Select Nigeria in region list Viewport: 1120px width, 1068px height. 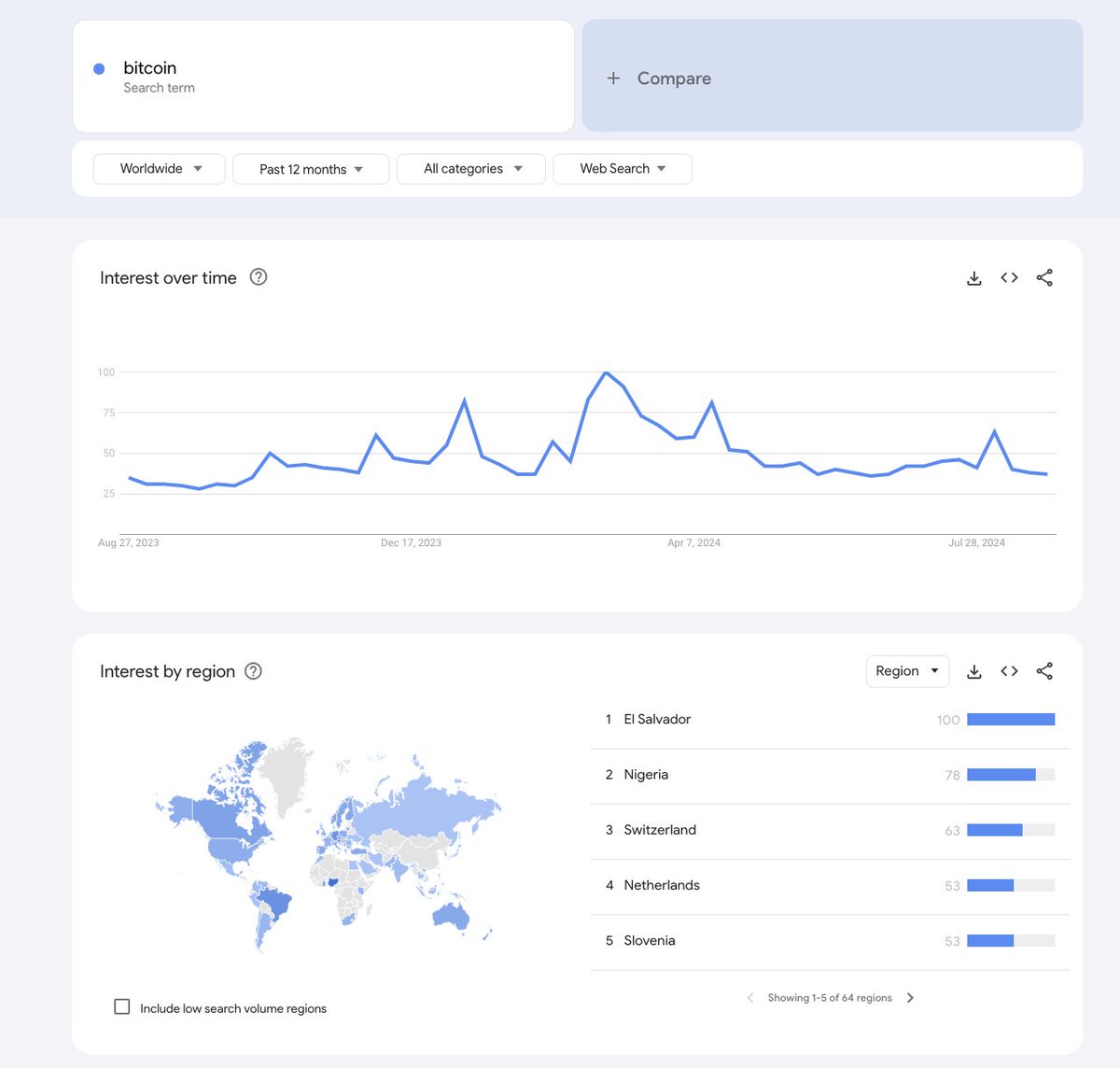(830, 775)
